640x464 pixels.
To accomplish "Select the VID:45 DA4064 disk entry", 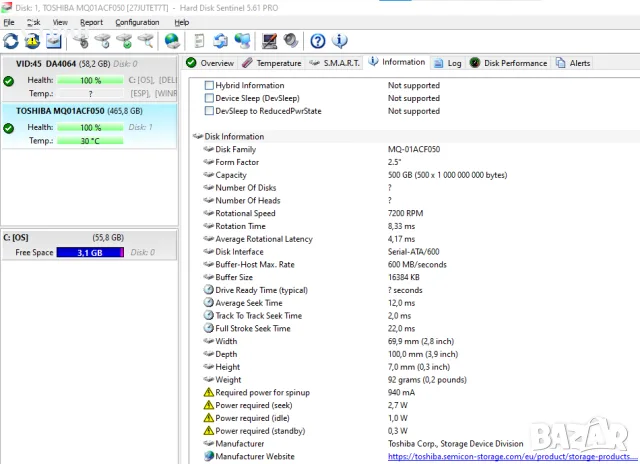I will [89, 79].
